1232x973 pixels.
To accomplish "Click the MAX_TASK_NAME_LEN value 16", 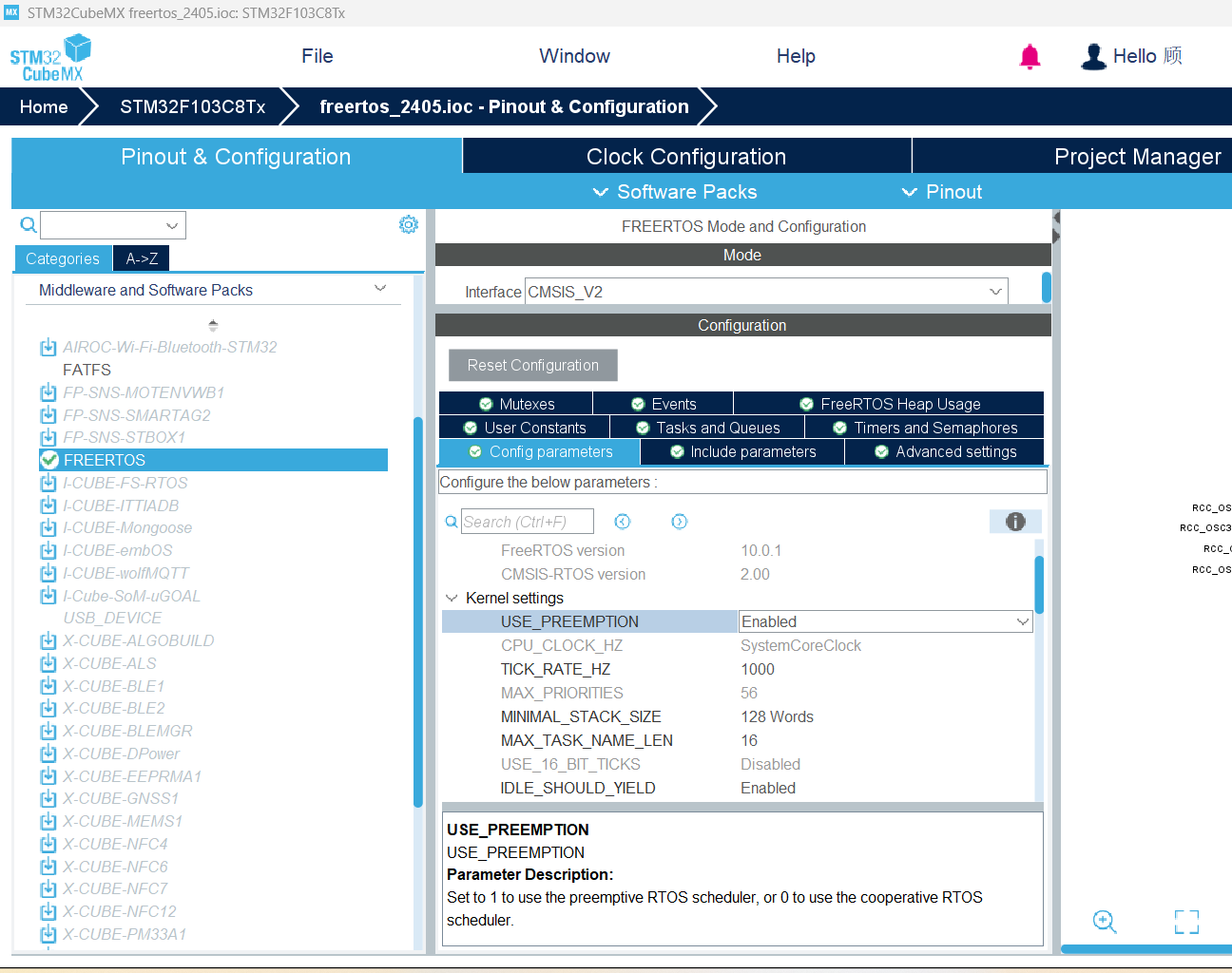I will click(x=749, y=740).
